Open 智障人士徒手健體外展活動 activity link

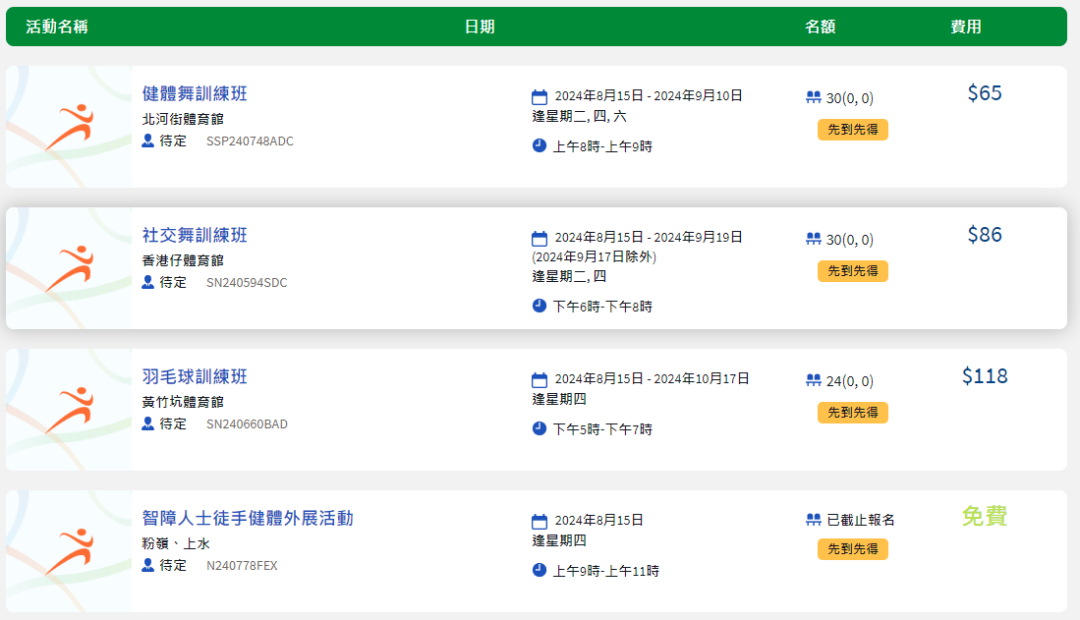click(247, 518)
